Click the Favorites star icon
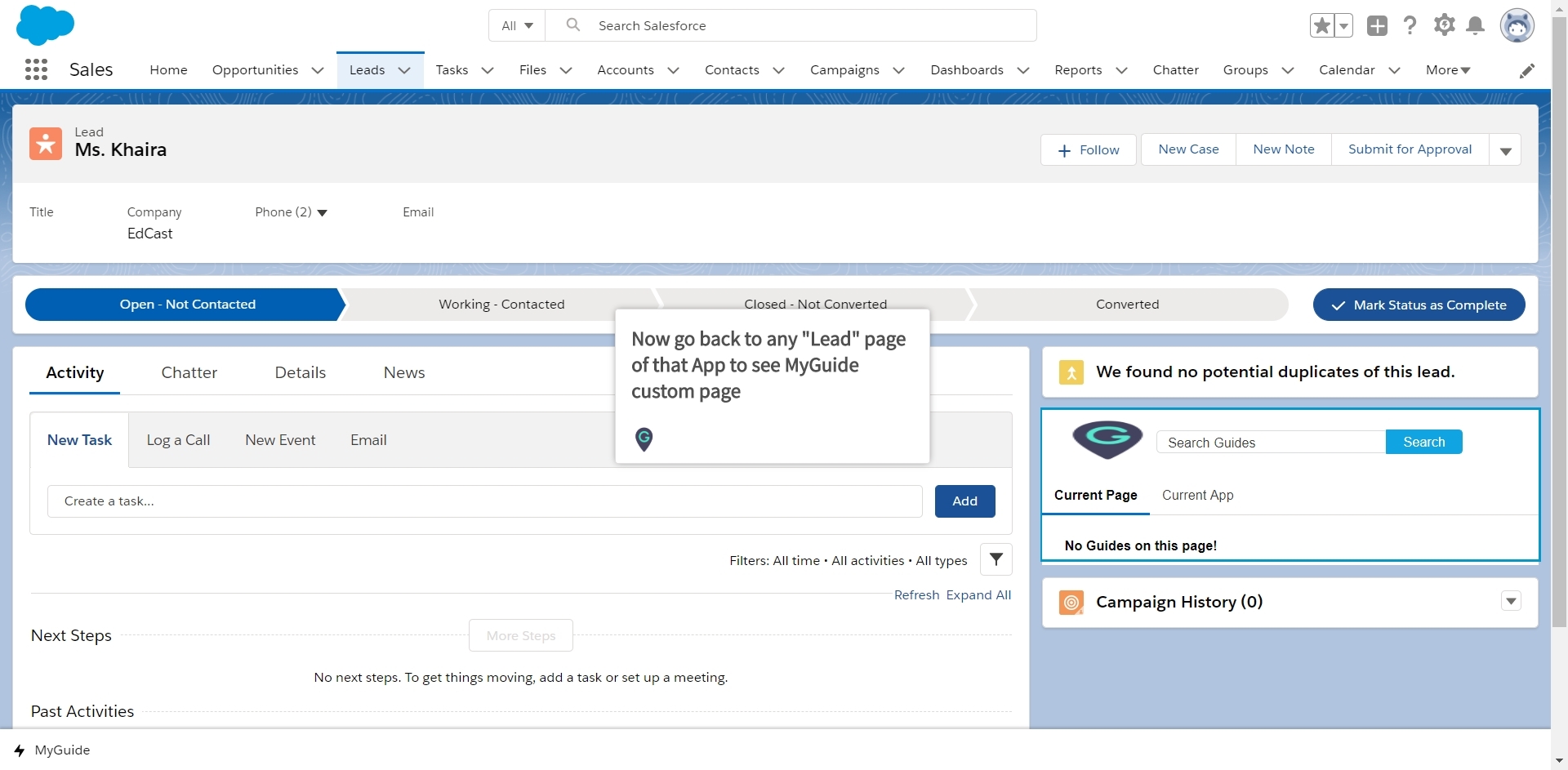 pyautogui.click(x=1322, y=25)
